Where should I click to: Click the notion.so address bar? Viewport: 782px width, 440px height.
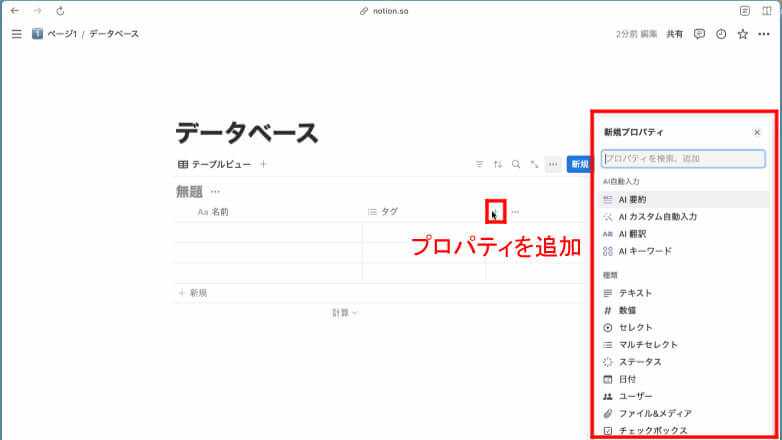coord(385,11)
